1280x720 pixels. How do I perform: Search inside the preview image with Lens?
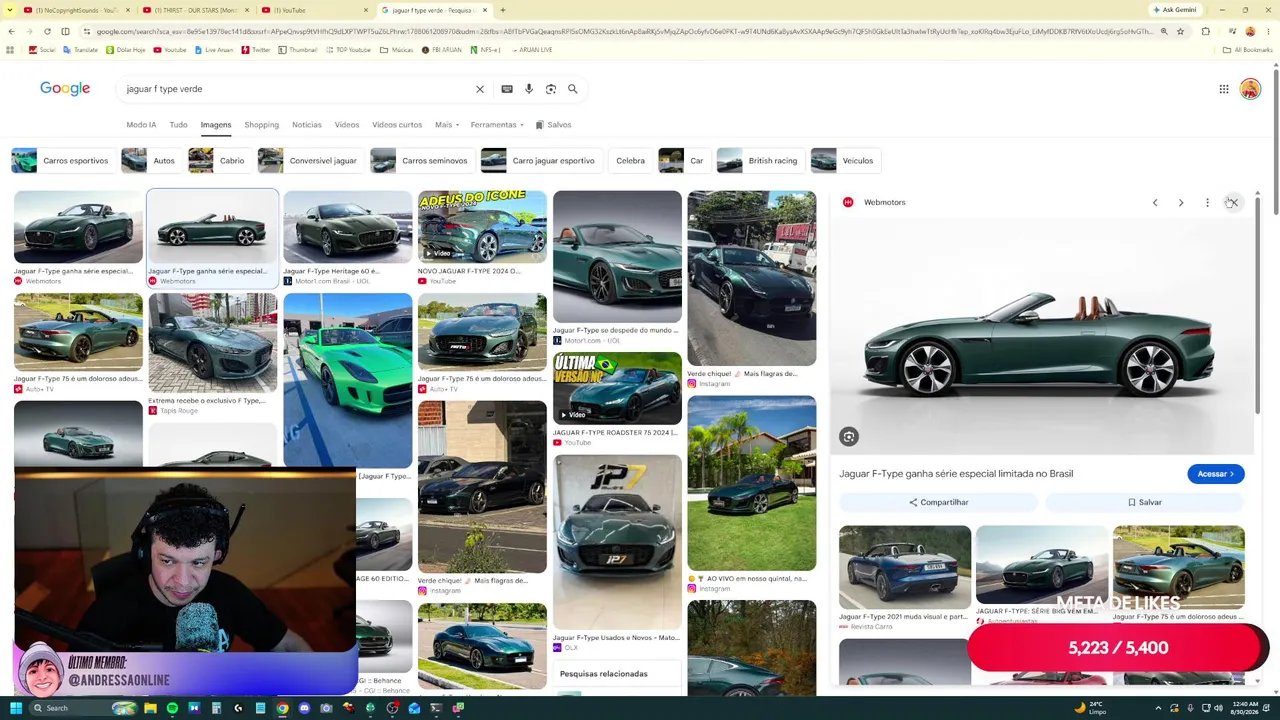849,437
